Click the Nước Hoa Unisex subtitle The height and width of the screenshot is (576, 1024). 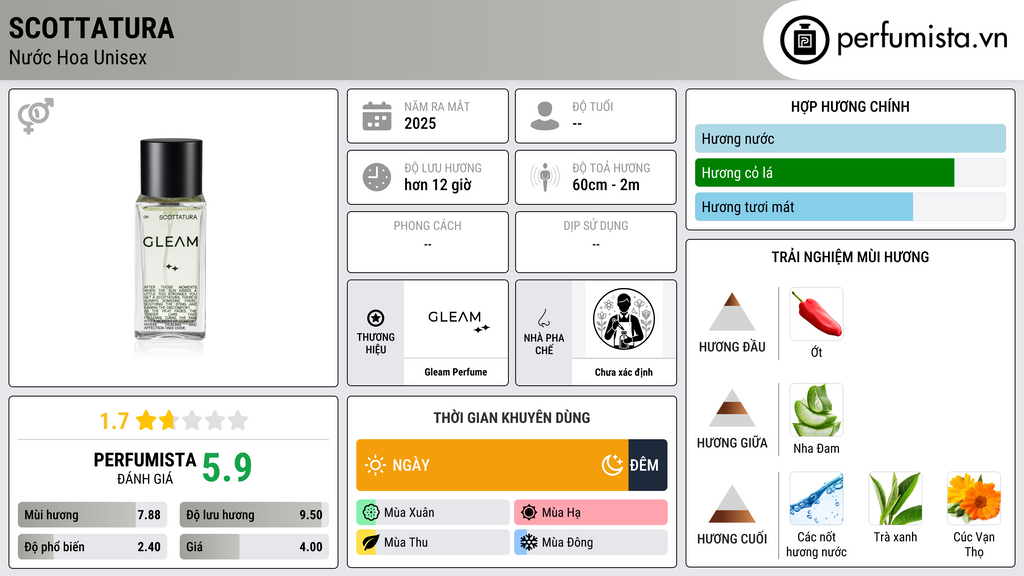click(78, 58)
